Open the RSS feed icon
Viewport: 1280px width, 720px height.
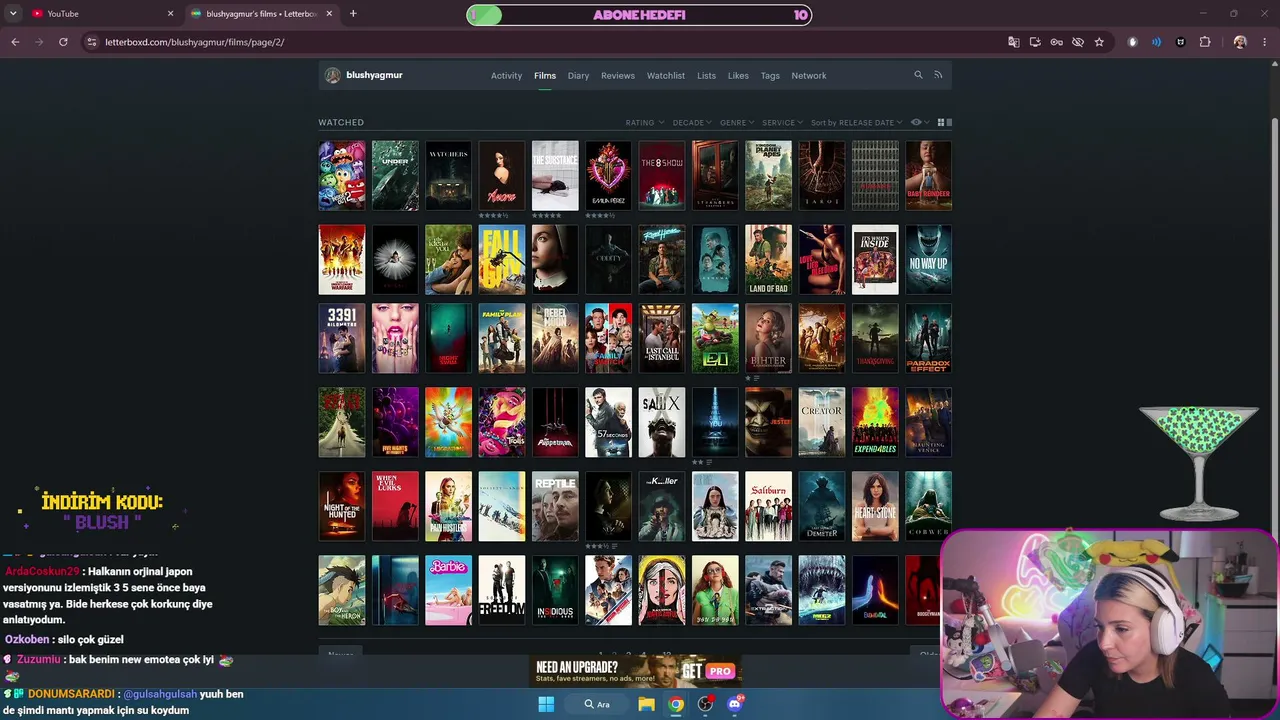938,75
